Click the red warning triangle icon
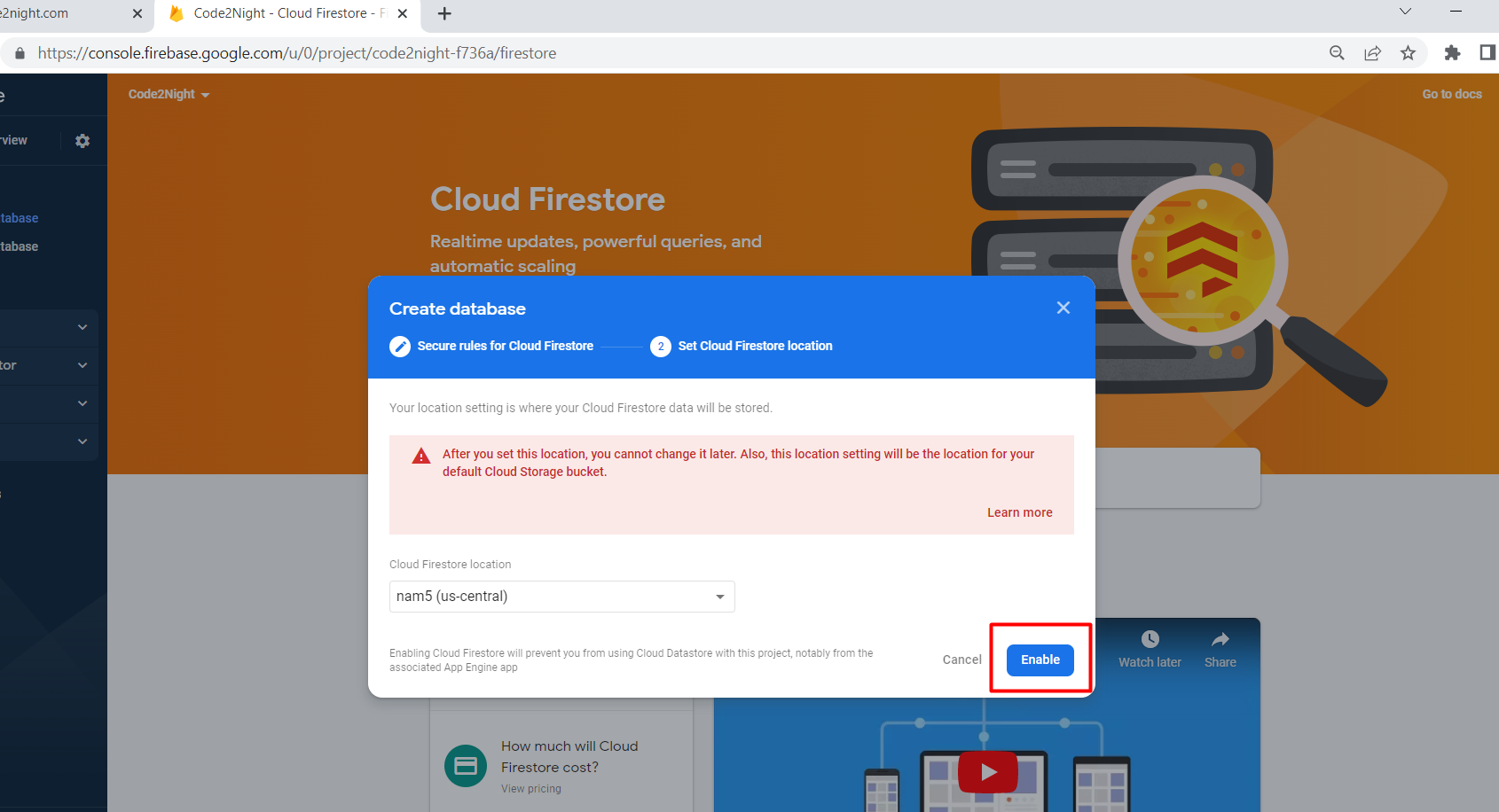 click(421, 456)
